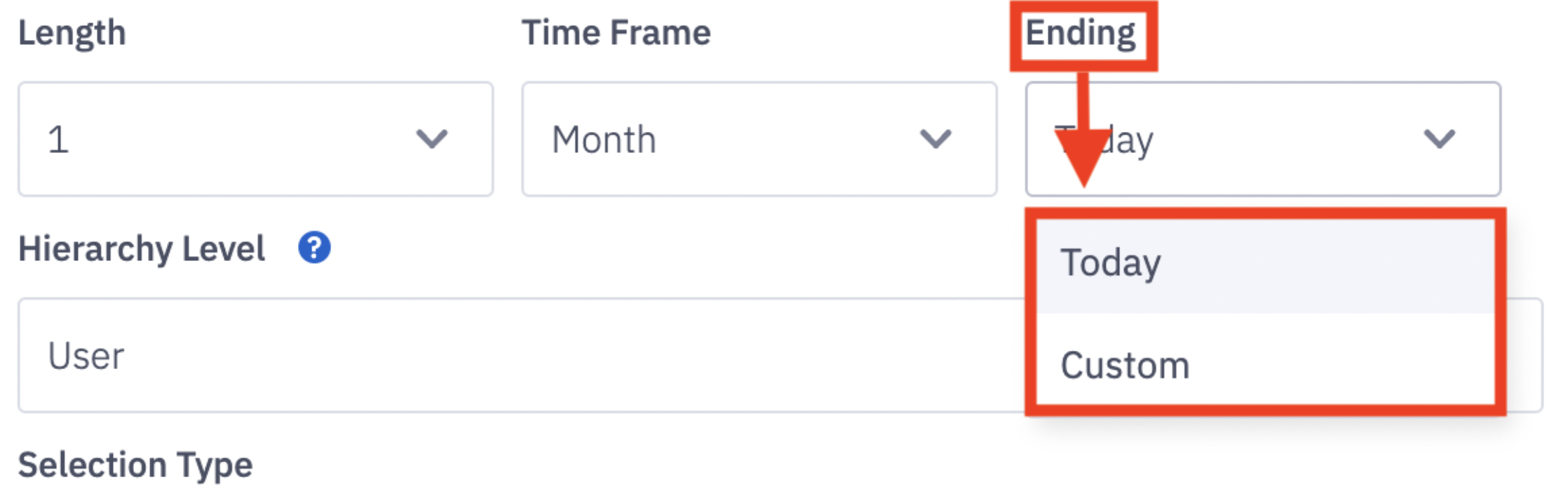Collapse the Ending dropdown via its chevron

point(1439,139)
